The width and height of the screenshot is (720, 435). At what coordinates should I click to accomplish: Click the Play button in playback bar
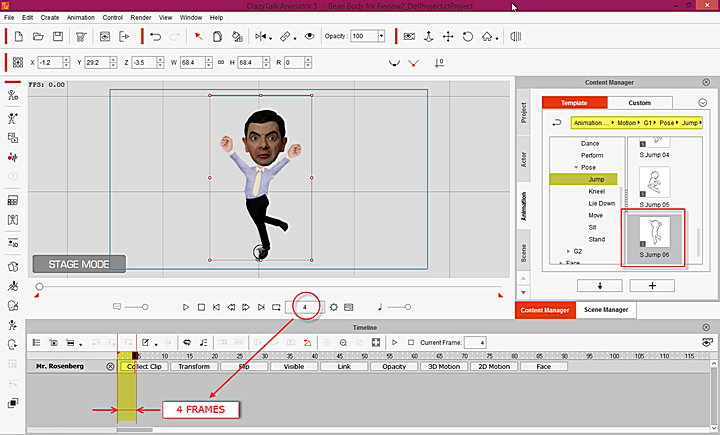coord(186,307)
